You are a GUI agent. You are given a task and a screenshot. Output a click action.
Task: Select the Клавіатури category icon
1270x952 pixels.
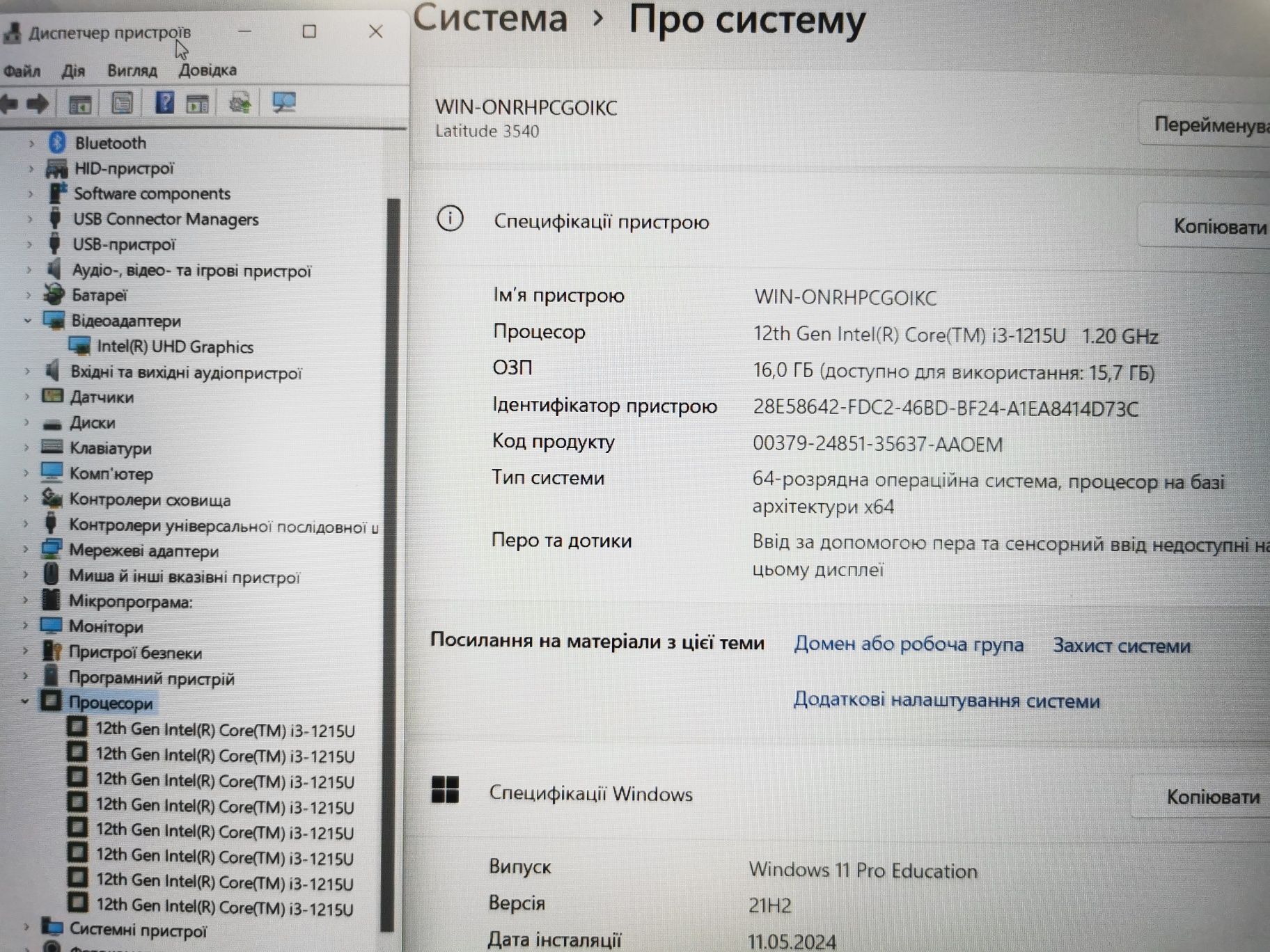click(x=52, y=447)
